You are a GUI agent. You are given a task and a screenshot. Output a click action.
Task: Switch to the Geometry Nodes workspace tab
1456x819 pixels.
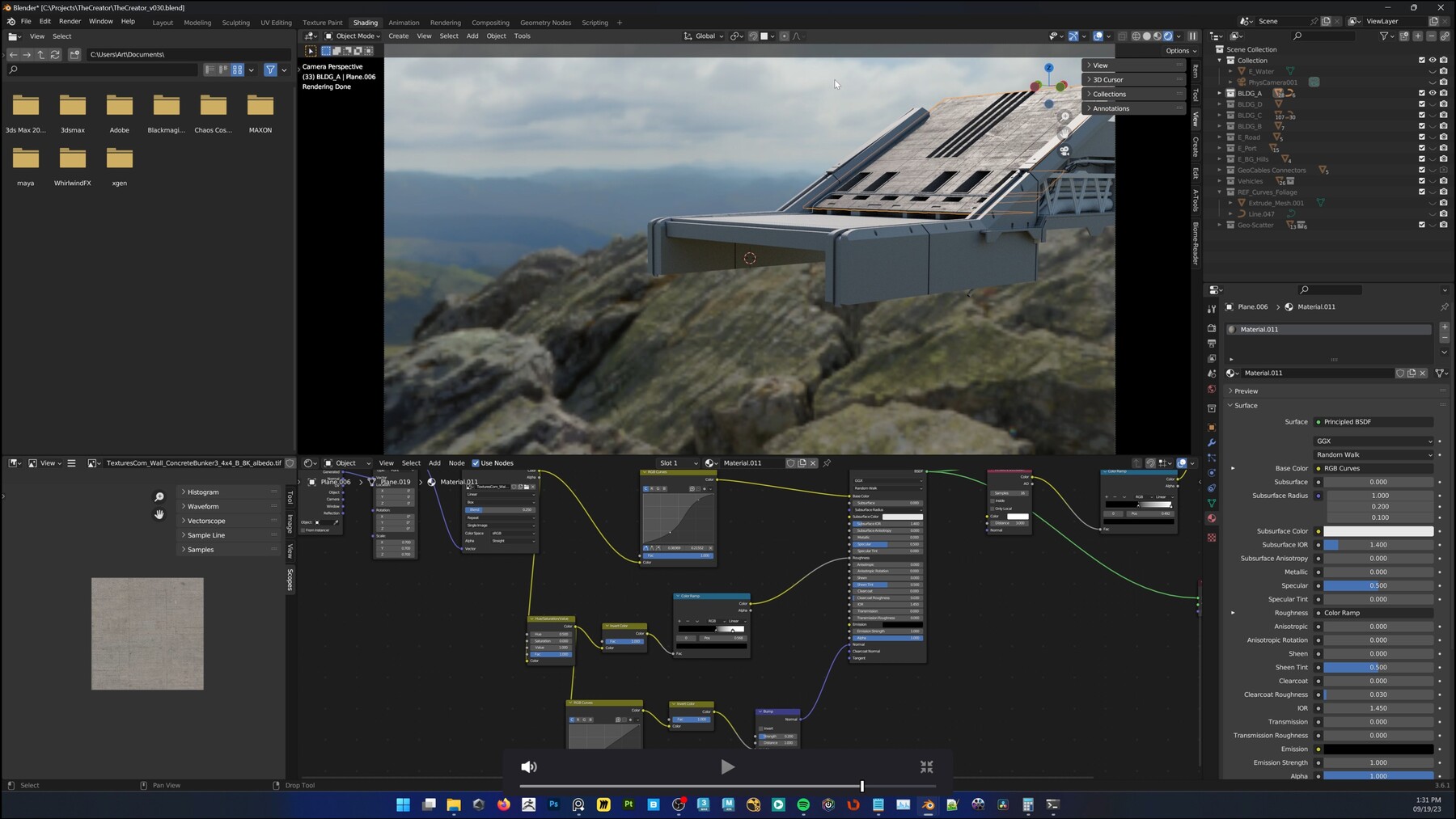pyautogui.click(x=545, y=23)
